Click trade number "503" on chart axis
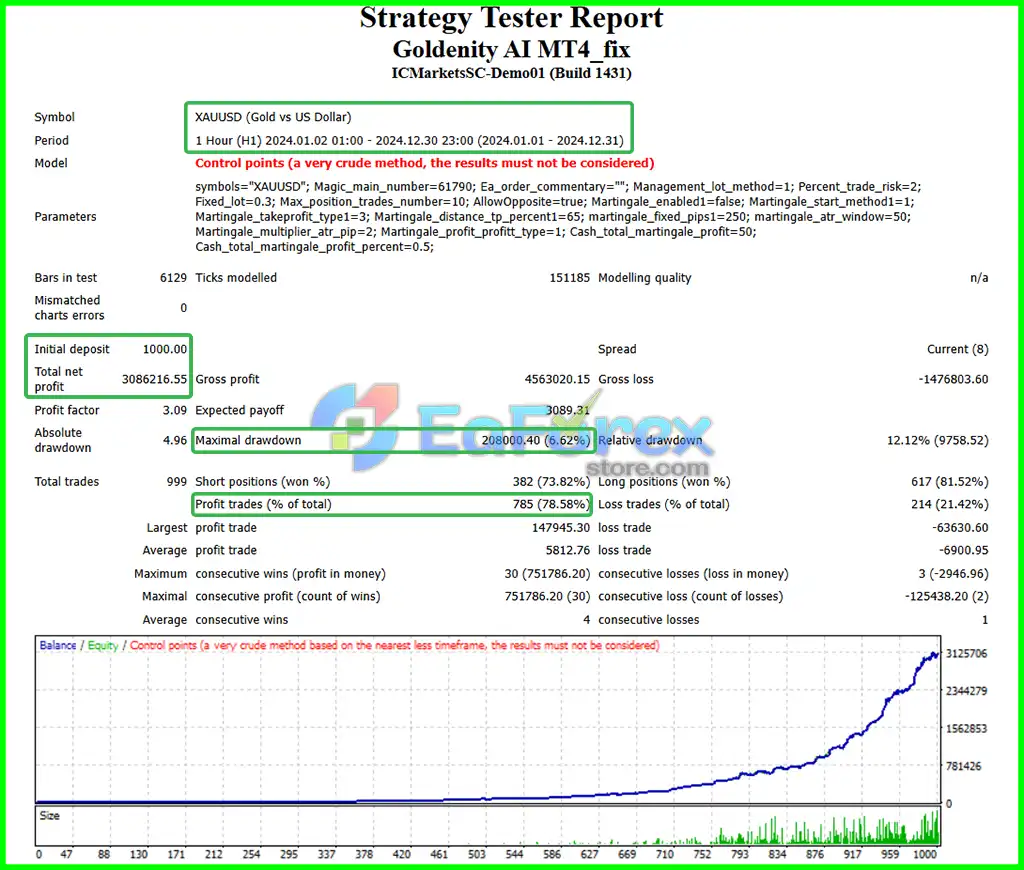1024x870 pixels. click(477, 854)
